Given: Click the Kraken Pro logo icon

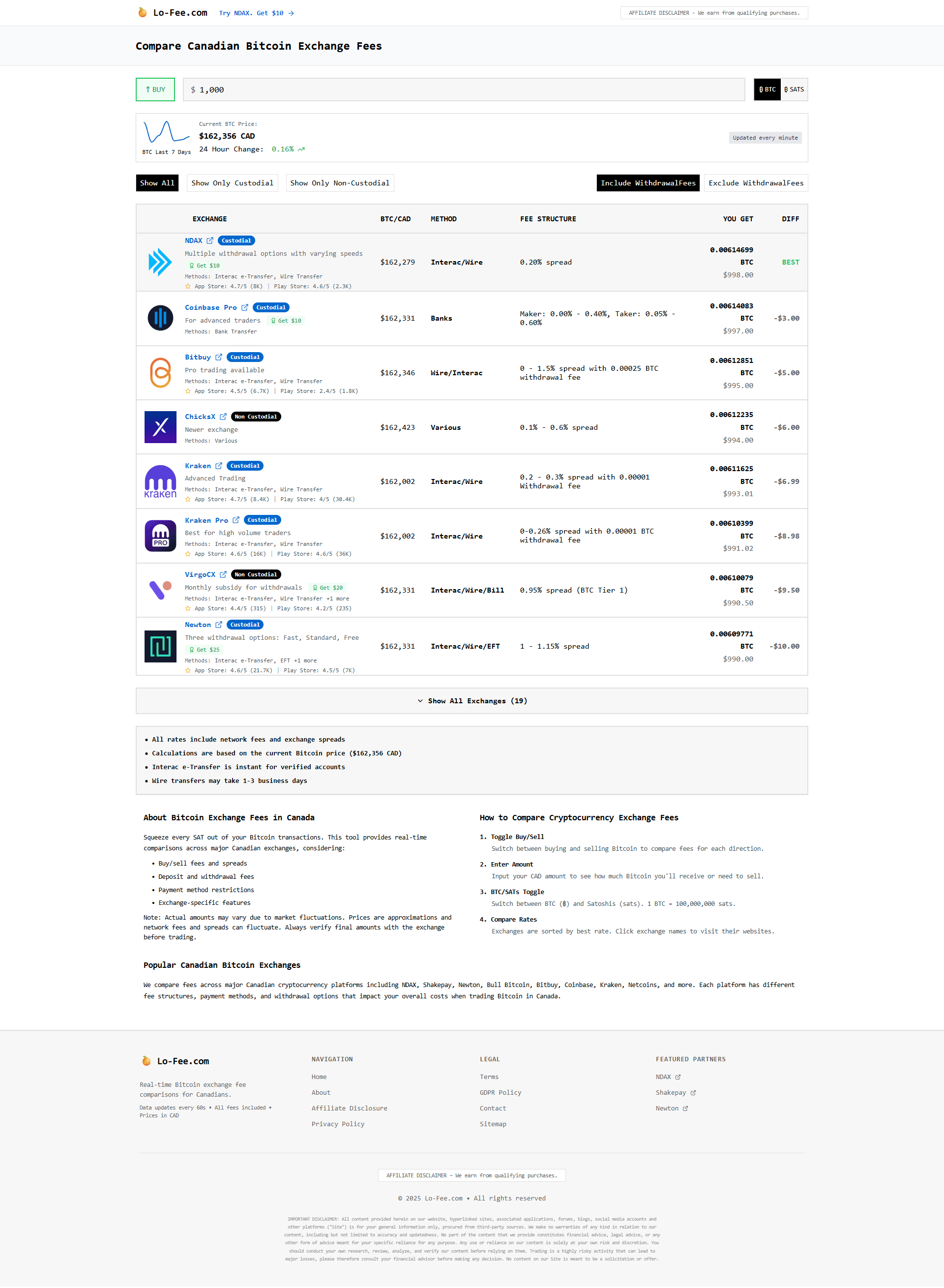Looking at the screenshot, I should pos(161,536).
